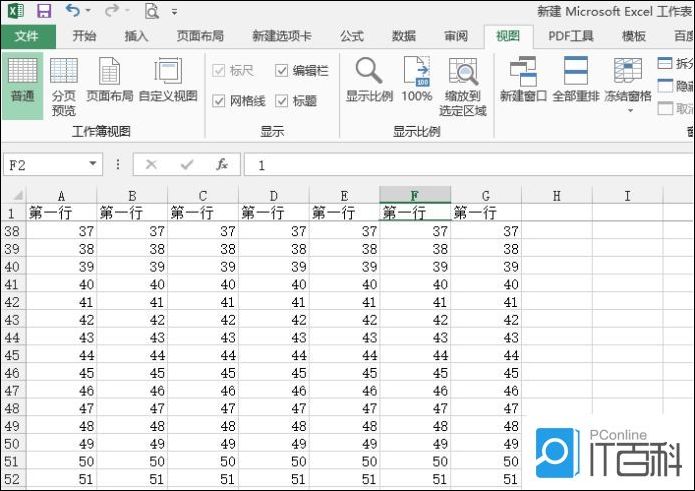Click the Redo arrow icon

[112, 10]
